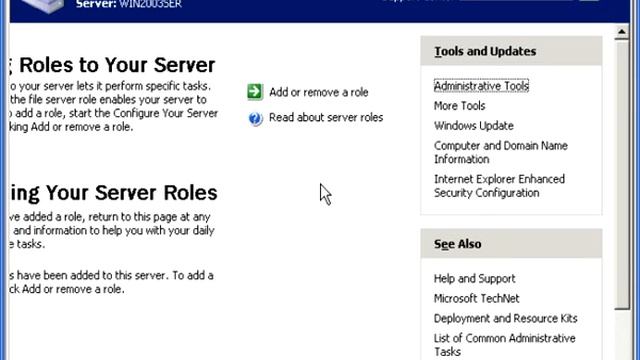Click the server icon in the header banner

coord(43,6)
